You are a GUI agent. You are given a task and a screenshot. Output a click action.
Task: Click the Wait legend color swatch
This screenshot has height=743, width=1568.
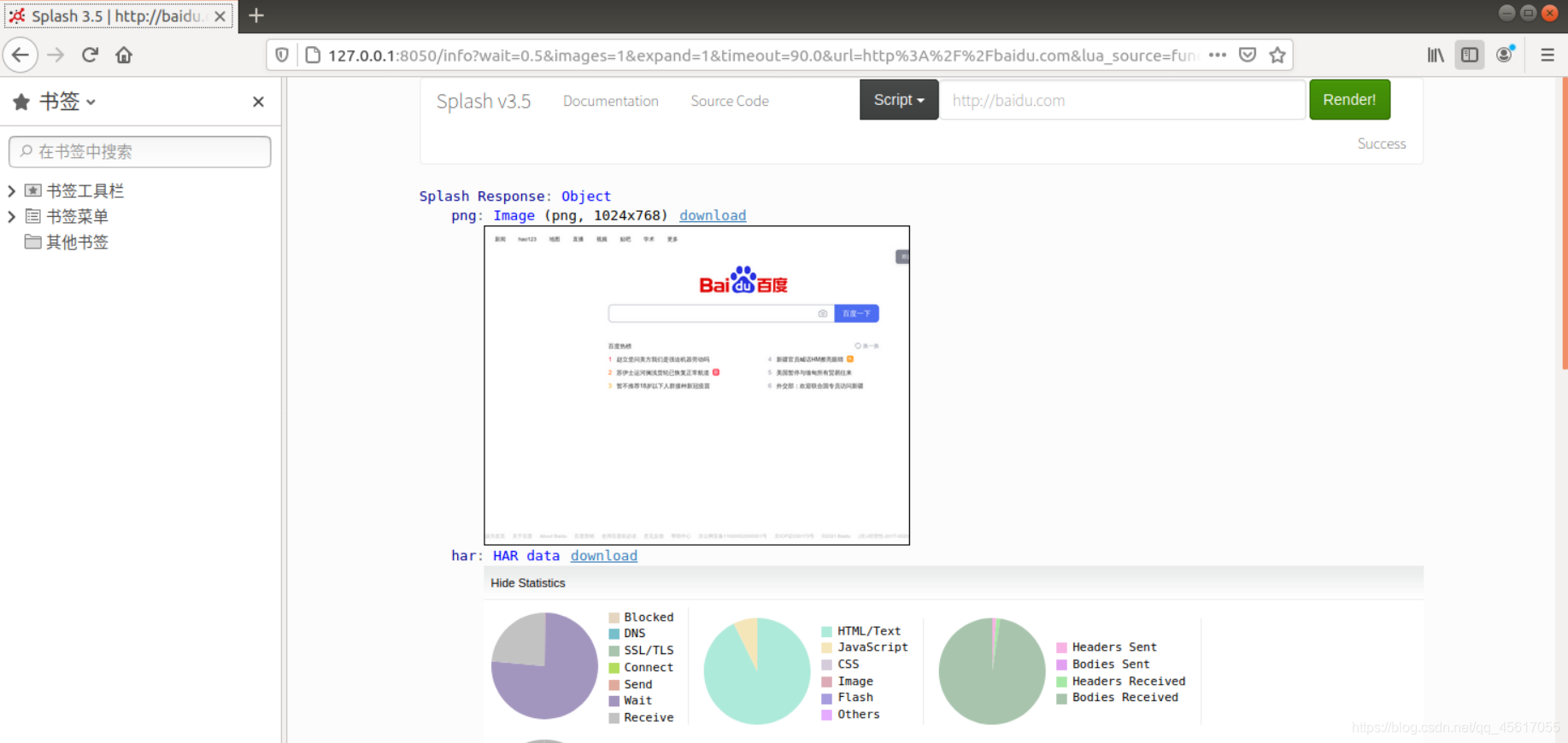point(614,701)
